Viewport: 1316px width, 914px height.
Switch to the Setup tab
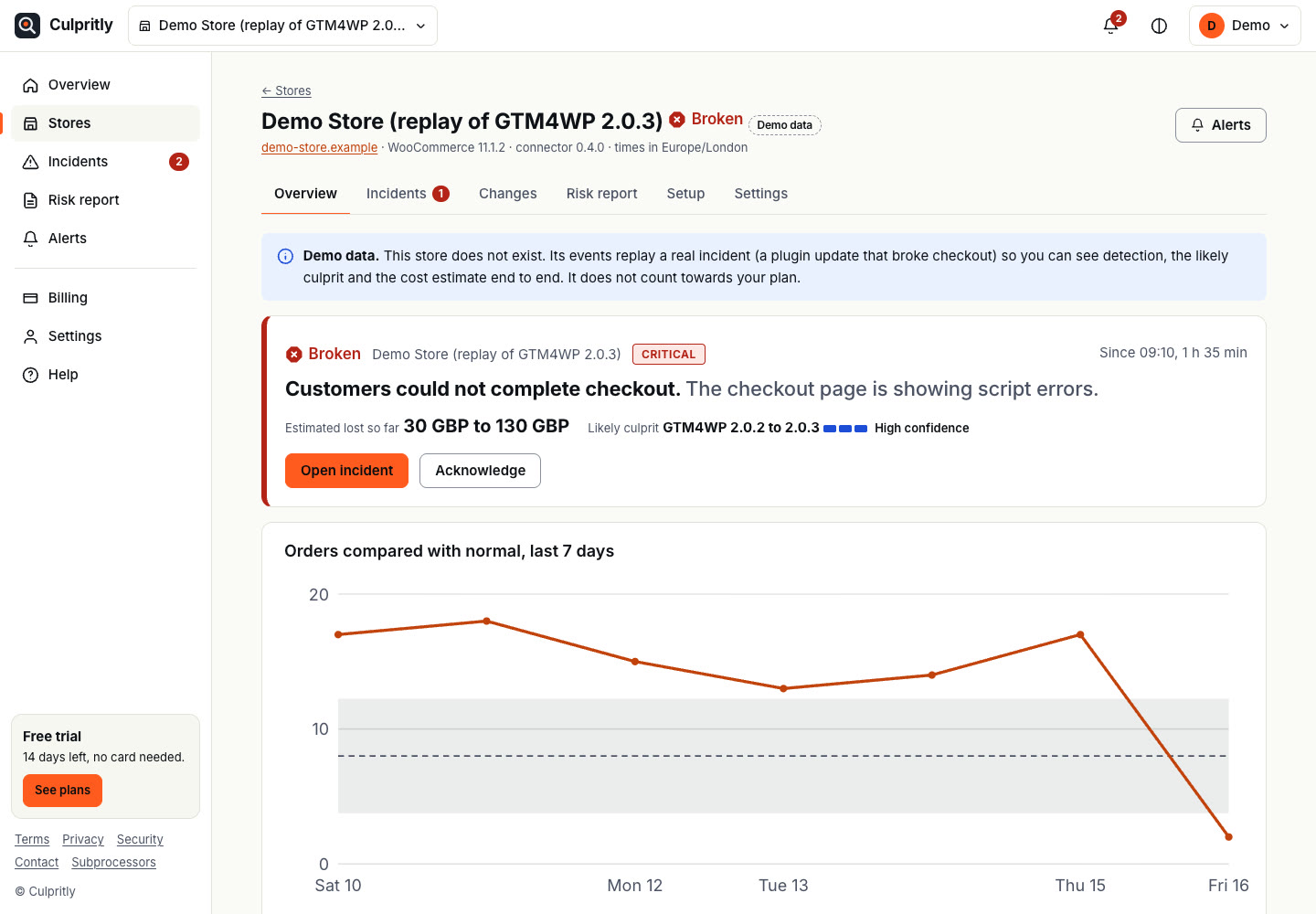point(685,194)
